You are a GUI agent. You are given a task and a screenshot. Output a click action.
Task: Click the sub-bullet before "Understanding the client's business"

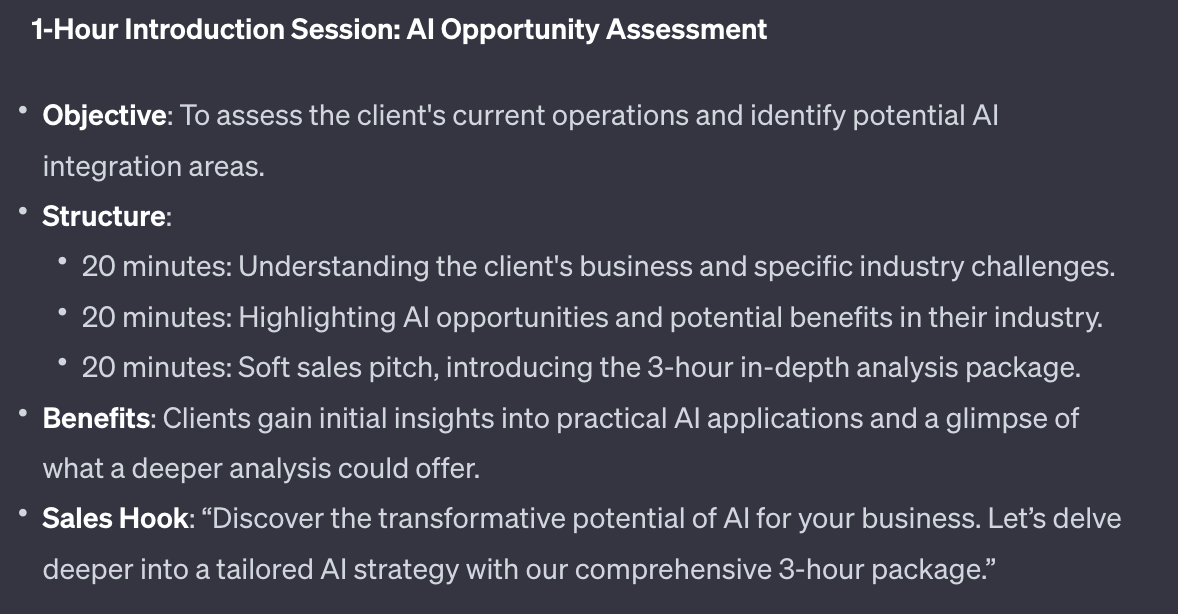[x=63, y=263]
